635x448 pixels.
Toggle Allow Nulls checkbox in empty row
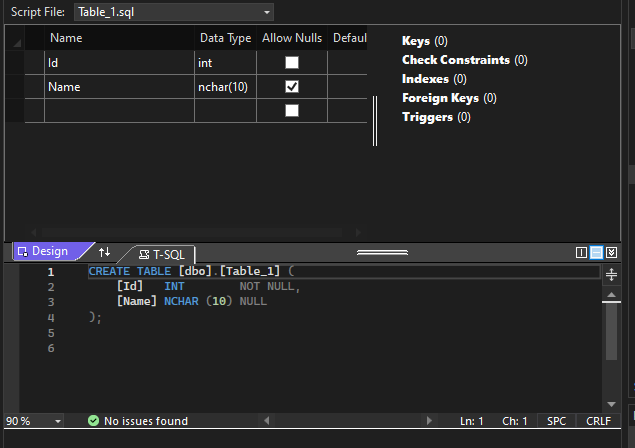(292, 111)
